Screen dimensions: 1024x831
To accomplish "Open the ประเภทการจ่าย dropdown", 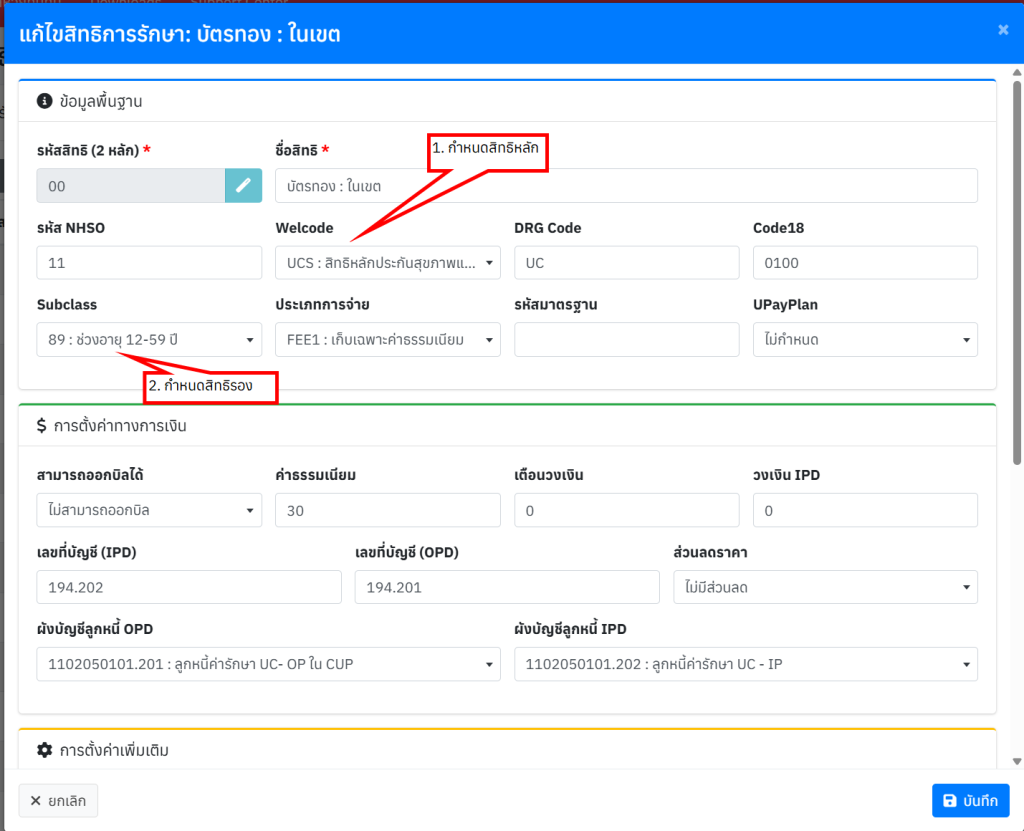I will click(x=388, y=340).
